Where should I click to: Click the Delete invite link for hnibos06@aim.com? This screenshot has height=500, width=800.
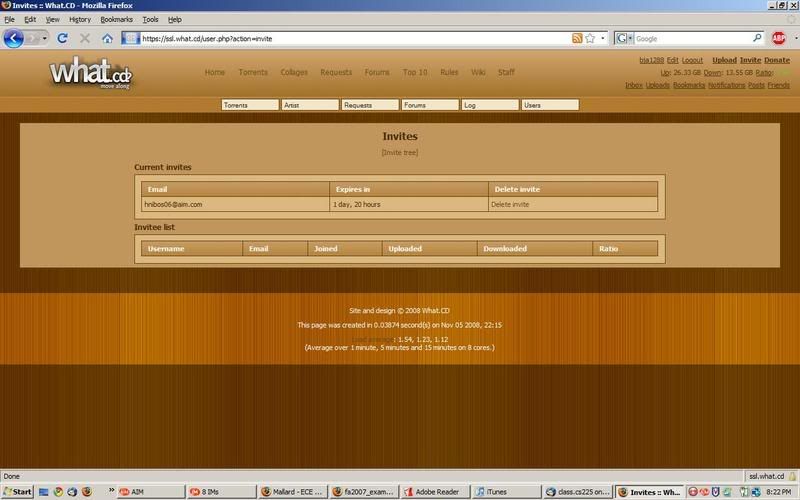pos(510,204)
